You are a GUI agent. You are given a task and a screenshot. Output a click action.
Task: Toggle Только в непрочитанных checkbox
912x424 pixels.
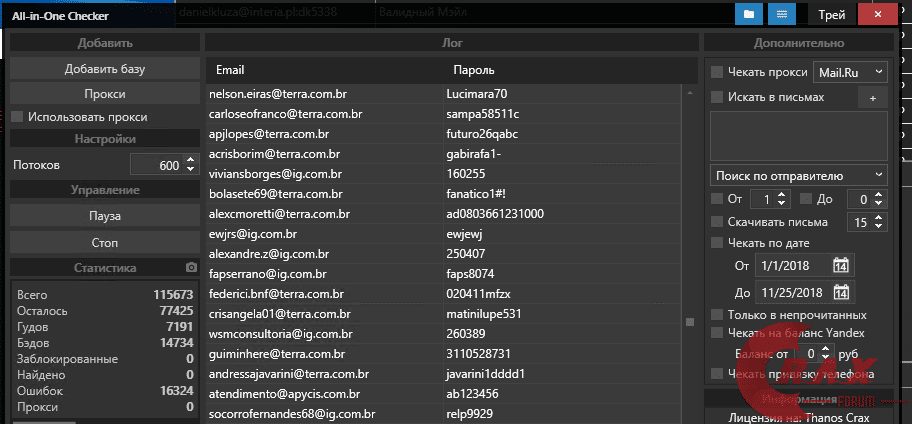(717, 315)
